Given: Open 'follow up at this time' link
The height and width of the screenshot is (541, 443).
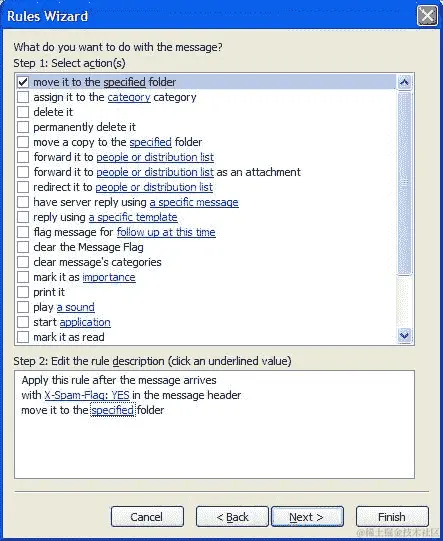Looking at the screenshot, I should tap(166, 232).
